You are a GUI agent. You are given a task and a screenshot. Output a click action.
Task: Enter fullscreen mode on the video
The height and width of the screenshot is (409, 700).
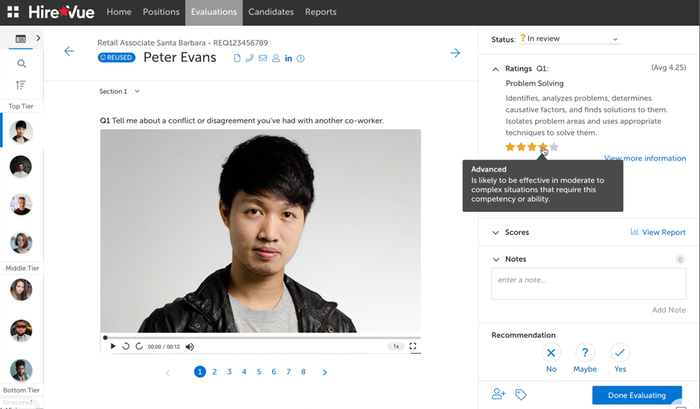pyautogui.click(x=413, y=346)
